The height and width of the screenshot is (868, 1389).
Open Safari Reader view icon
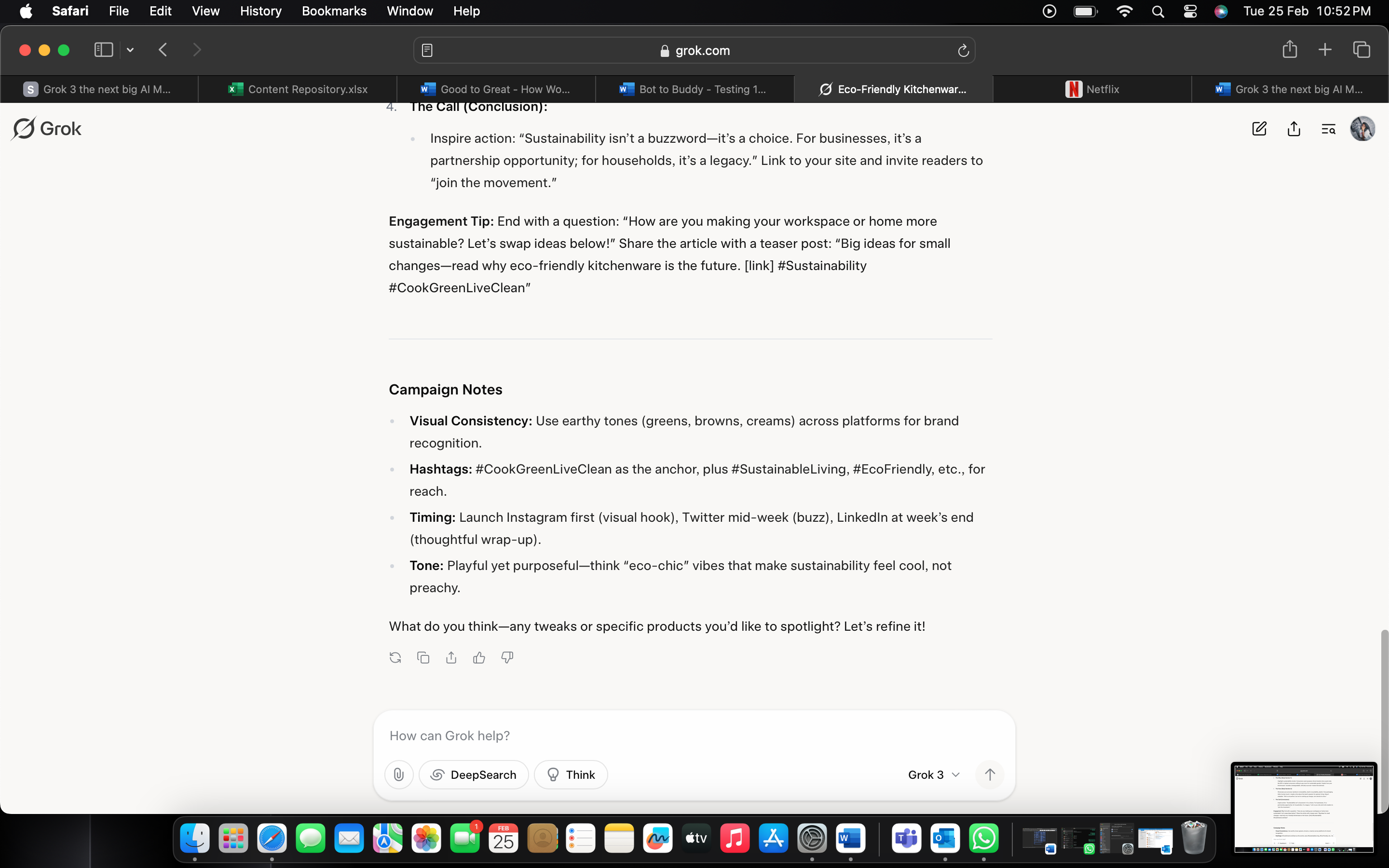click(x=427, y=51)
